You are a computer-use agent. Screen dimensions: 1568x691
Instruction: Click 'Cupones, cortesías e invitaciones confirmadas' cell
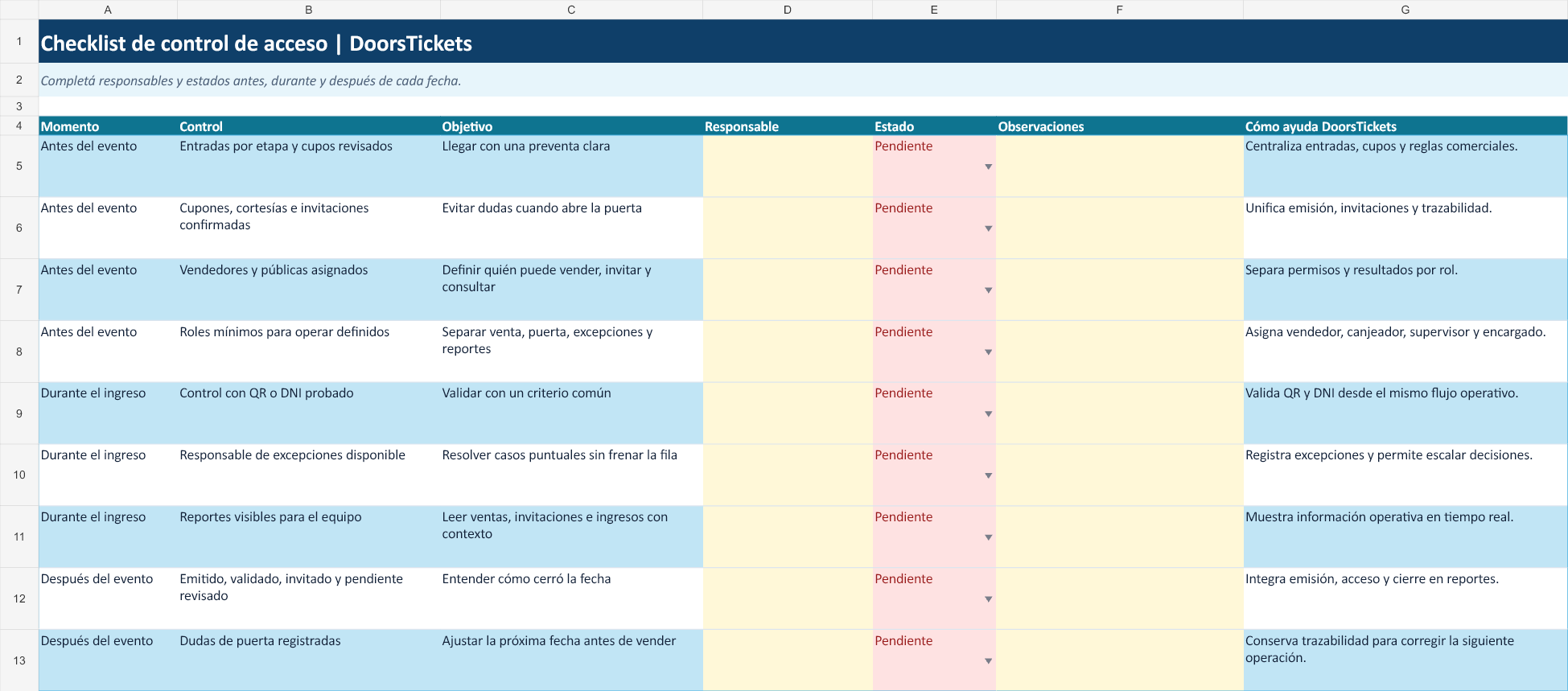(x=309, y=228)
